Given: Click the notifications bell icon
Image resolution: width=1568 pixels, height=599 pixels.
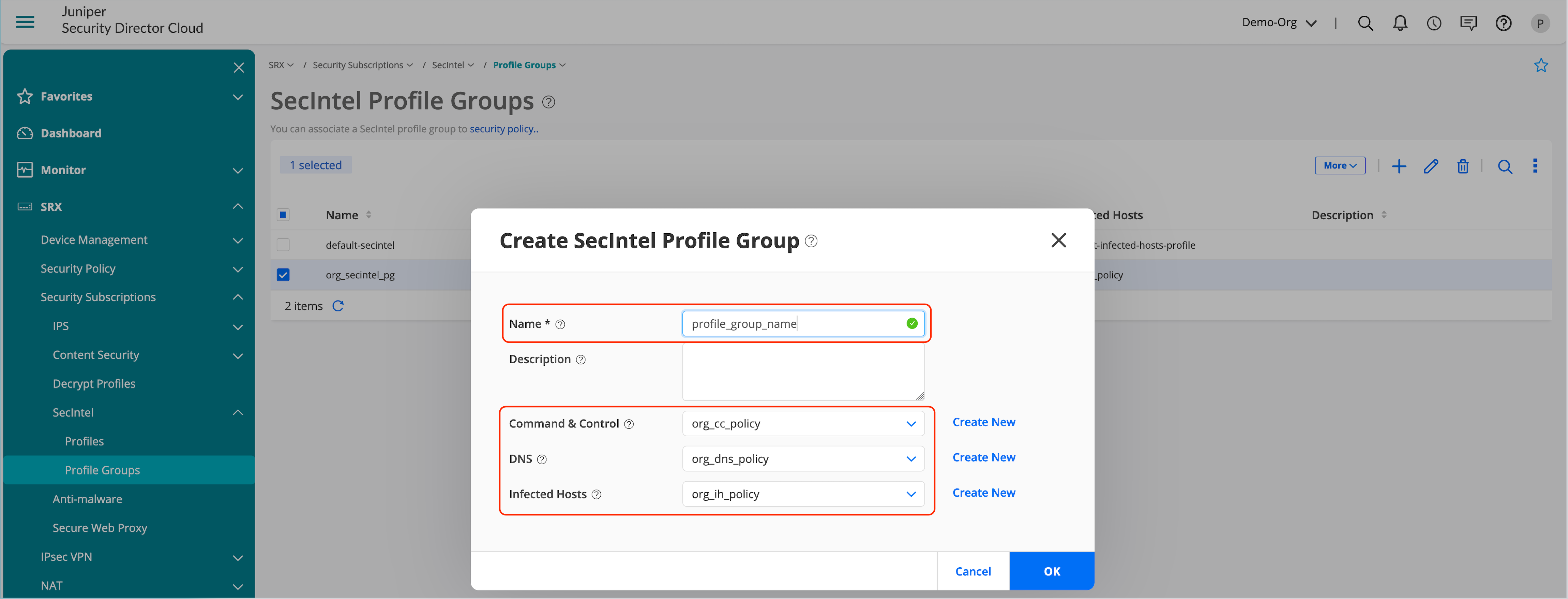Looking at the screenshot, I should tap(1399, 23).
